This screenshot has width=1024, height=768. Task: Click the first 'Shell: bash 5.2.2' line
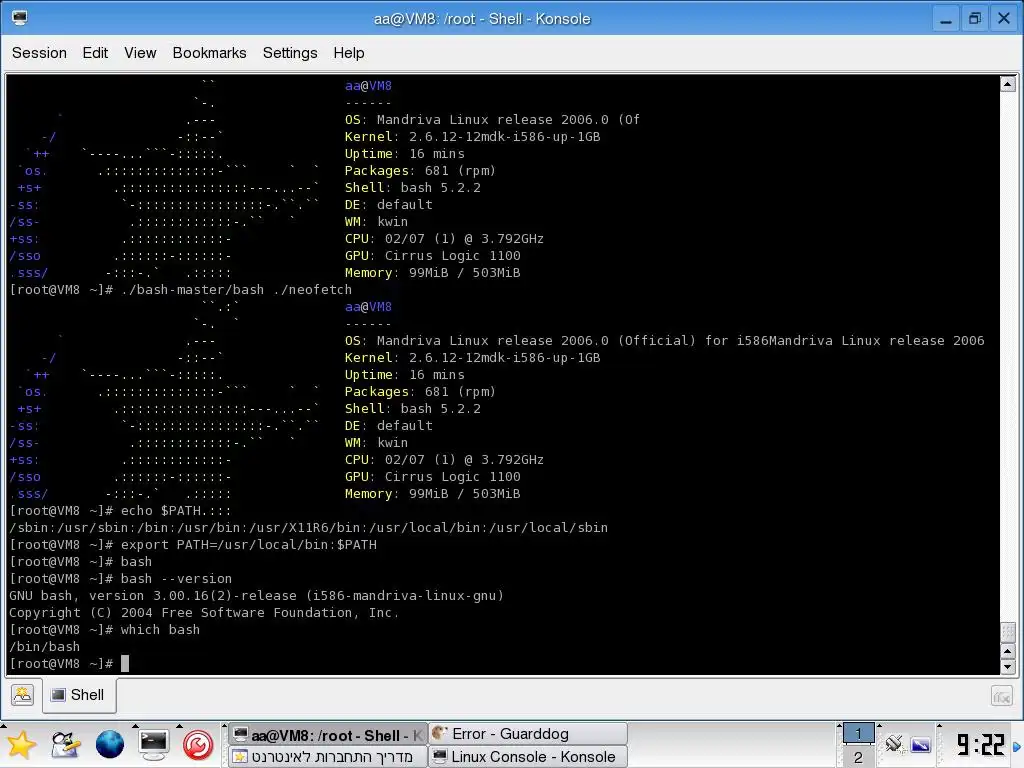point(413,187)
